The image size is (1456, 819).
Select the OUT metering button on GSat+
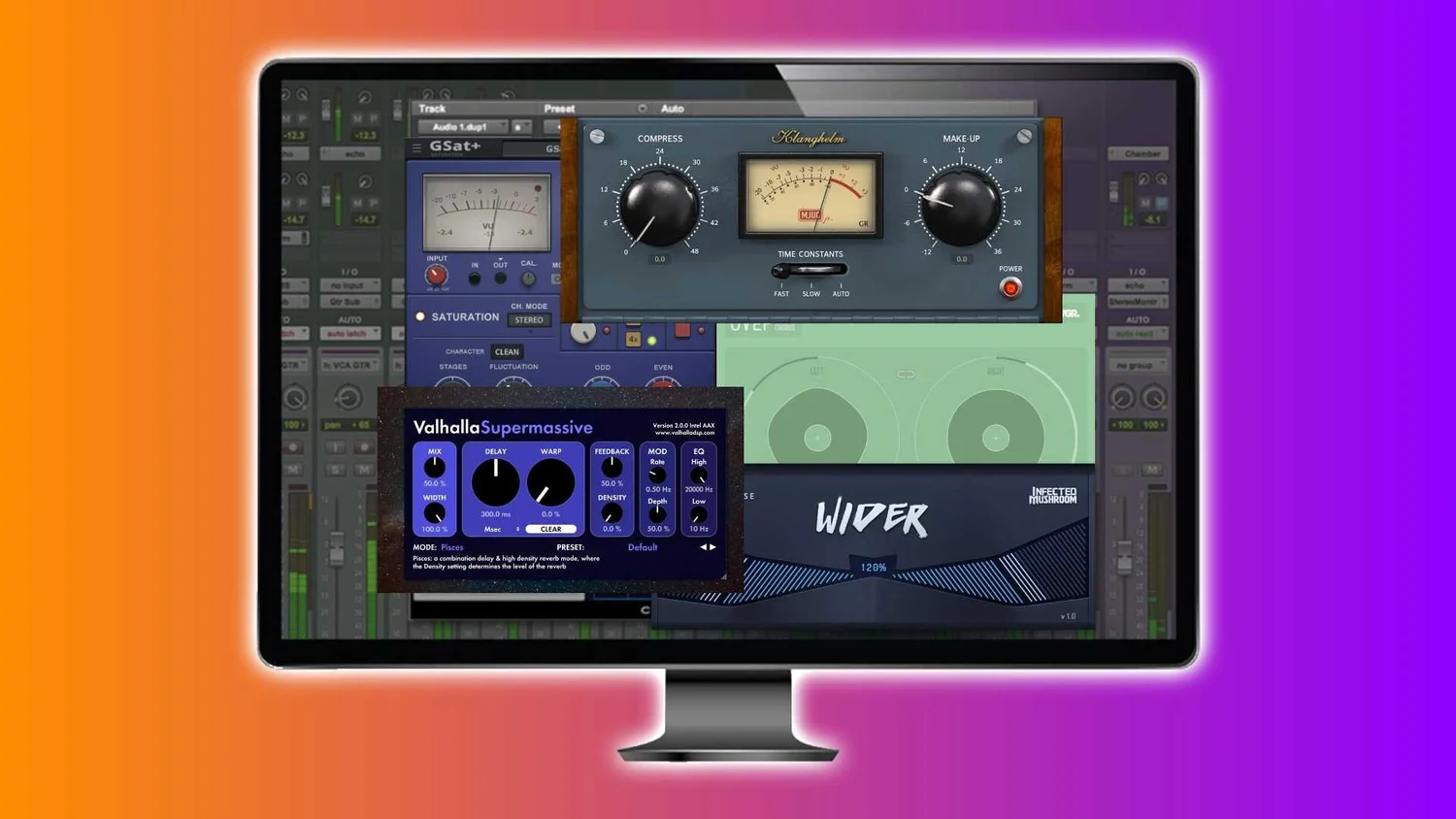tap(500, 277)
